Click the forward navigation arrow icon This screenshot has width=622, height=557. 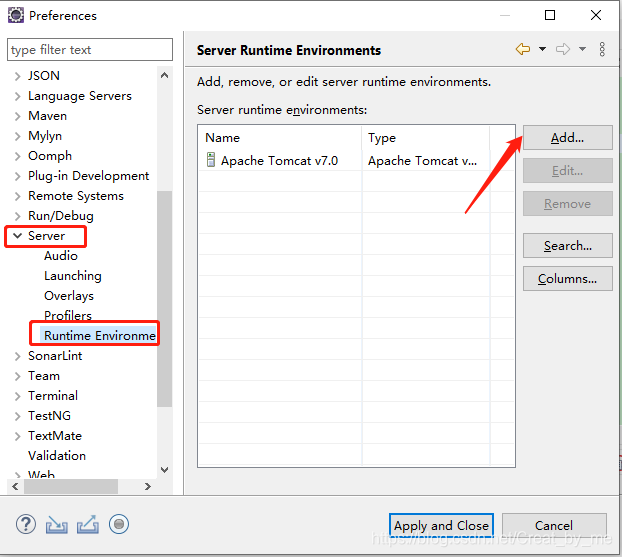point(563,49)
